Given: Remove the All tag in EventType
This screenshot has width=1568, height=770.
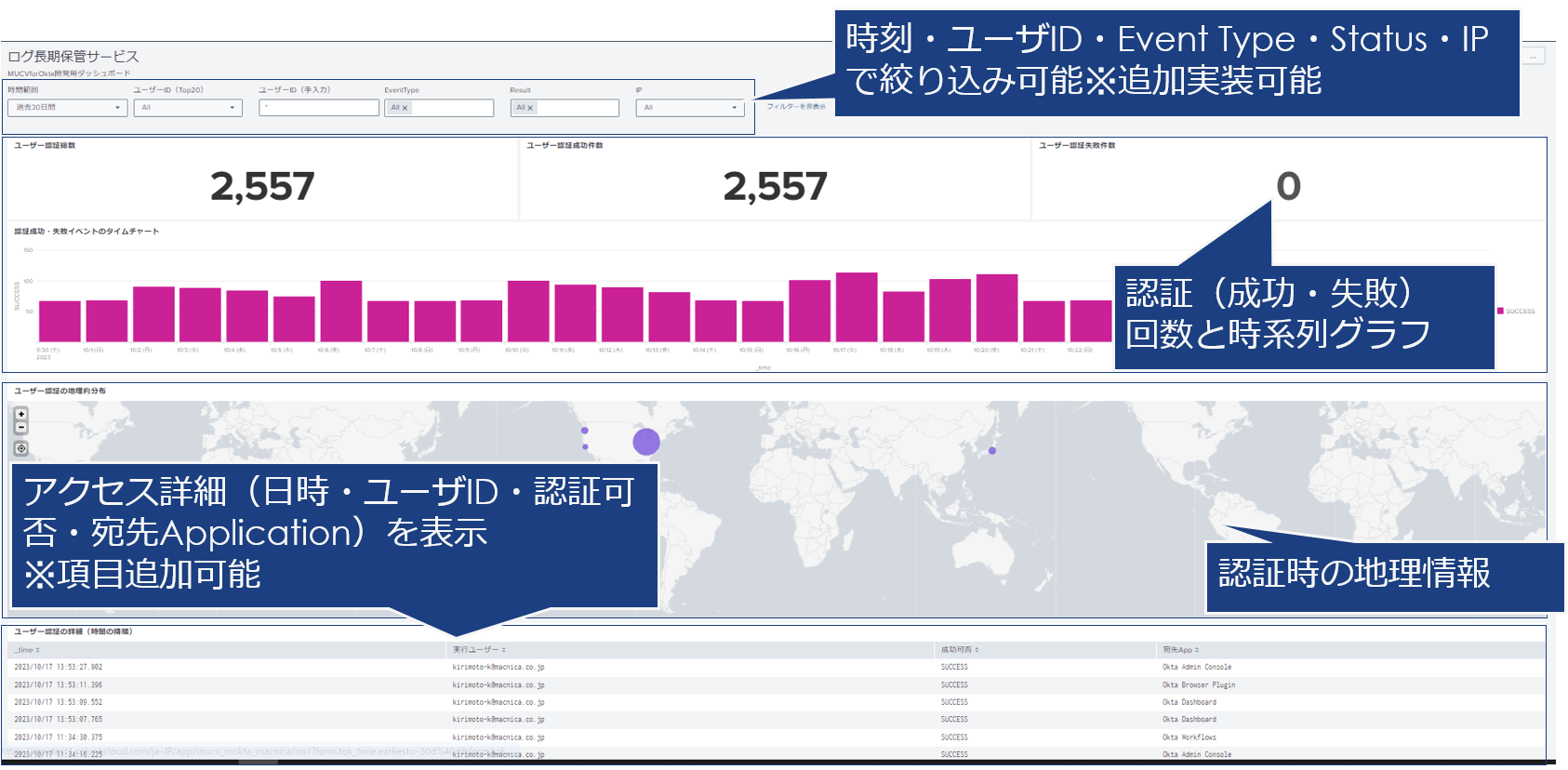Looking at the screenshot, I should (x=405, y=108).
